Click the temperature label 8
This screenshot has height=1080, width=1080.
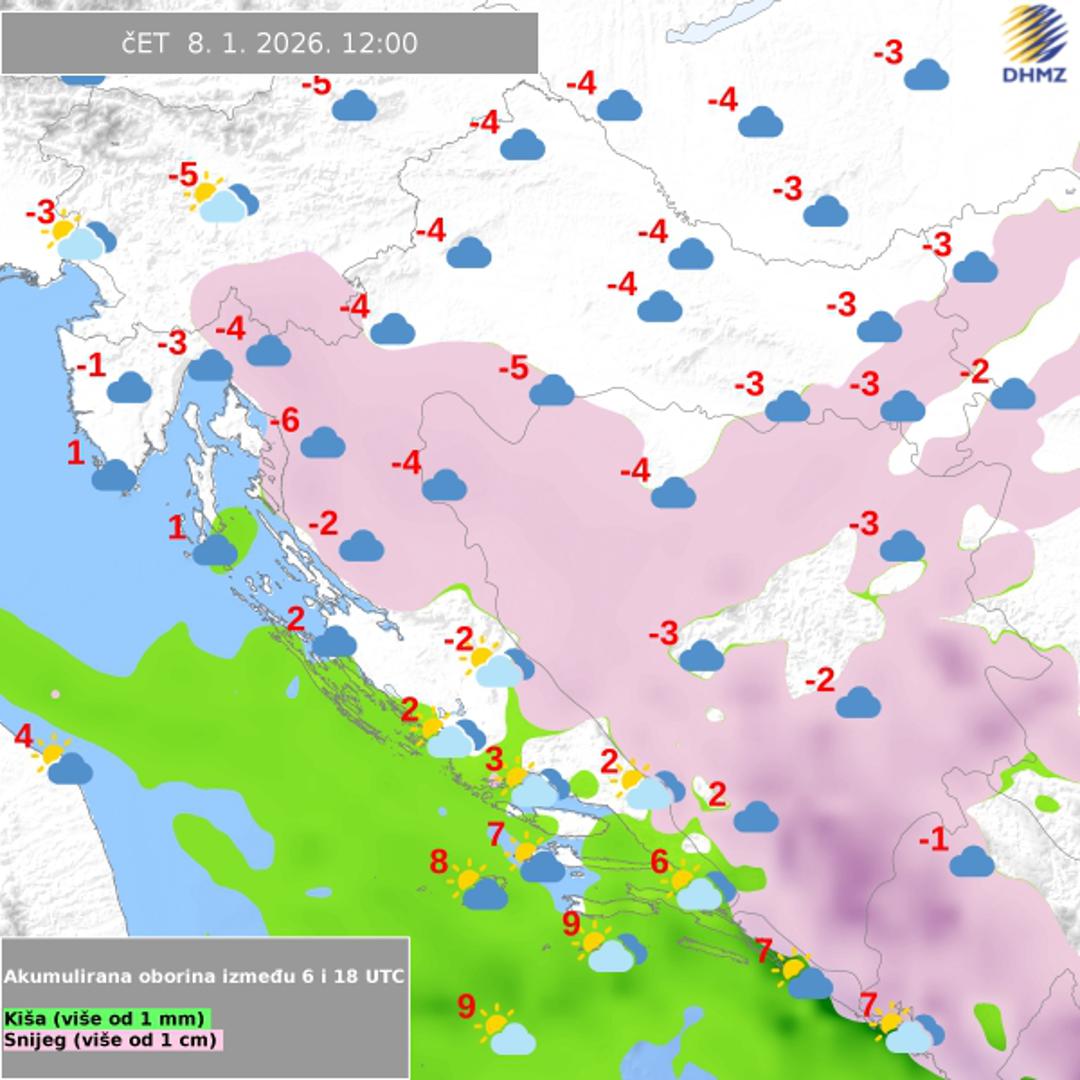[x=438, y=861]
